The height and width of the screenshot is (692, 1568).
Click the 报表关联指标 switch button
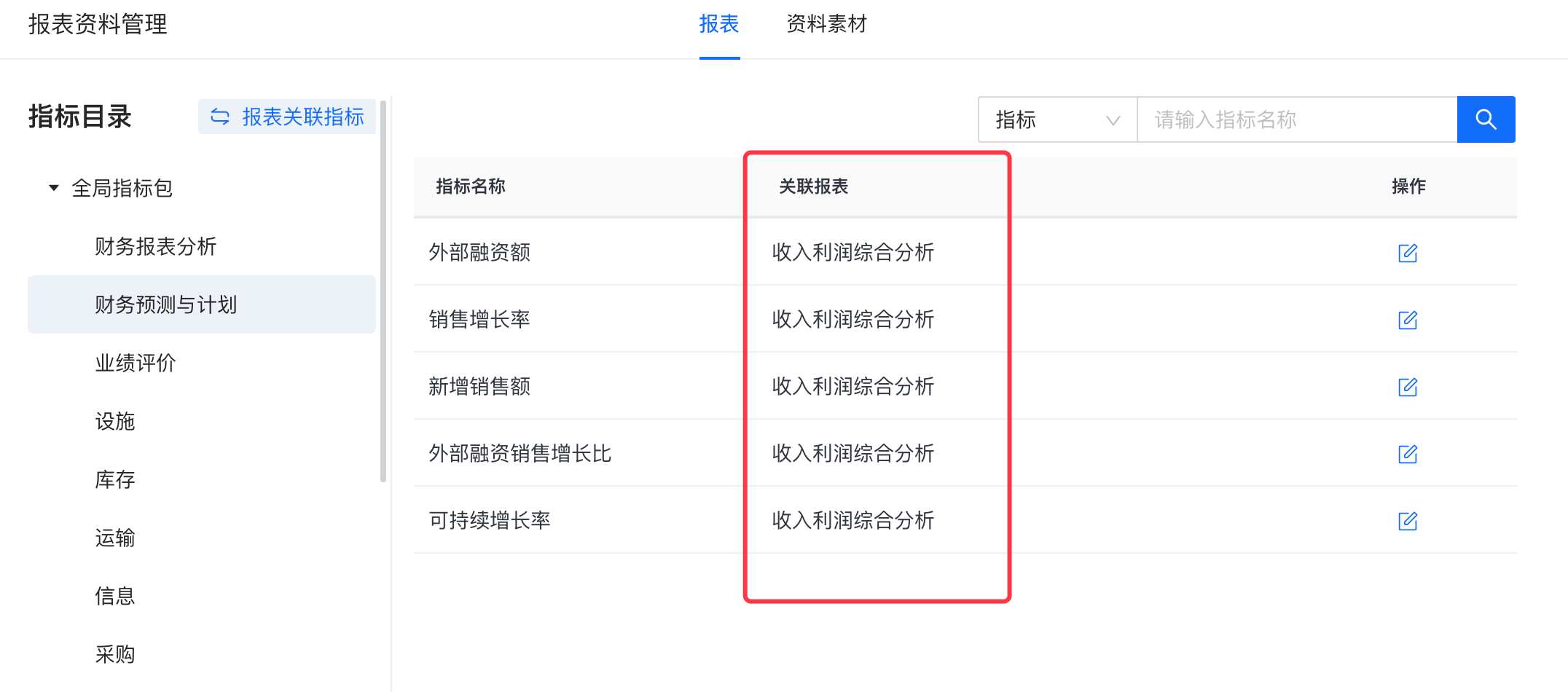coord(287,117)
